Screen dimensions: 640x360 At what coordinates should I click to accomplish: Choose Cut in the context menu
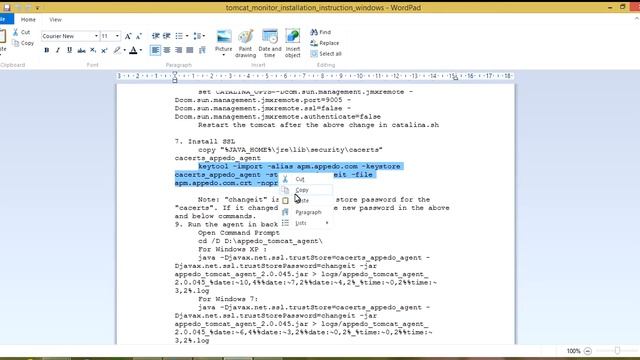click(306, 179)
